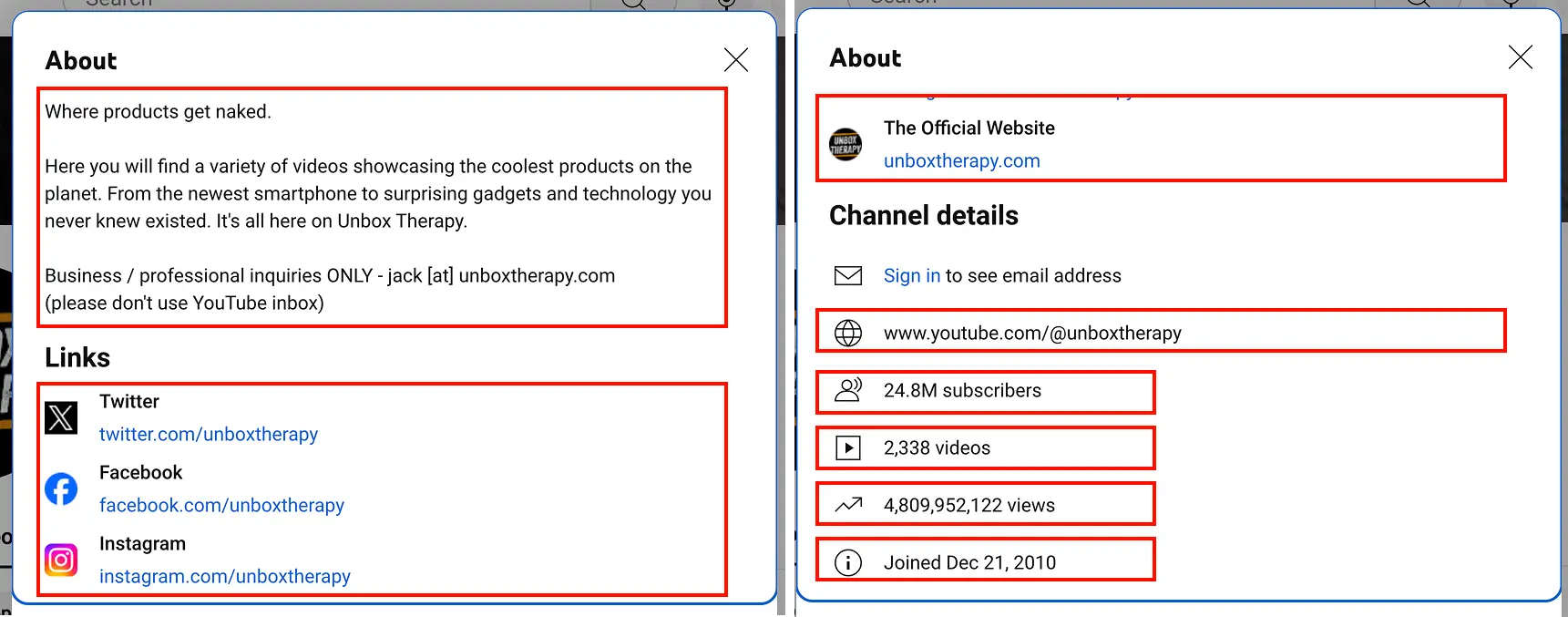
Task: Click the play icon beside videos count
Action: pos(848,447)
